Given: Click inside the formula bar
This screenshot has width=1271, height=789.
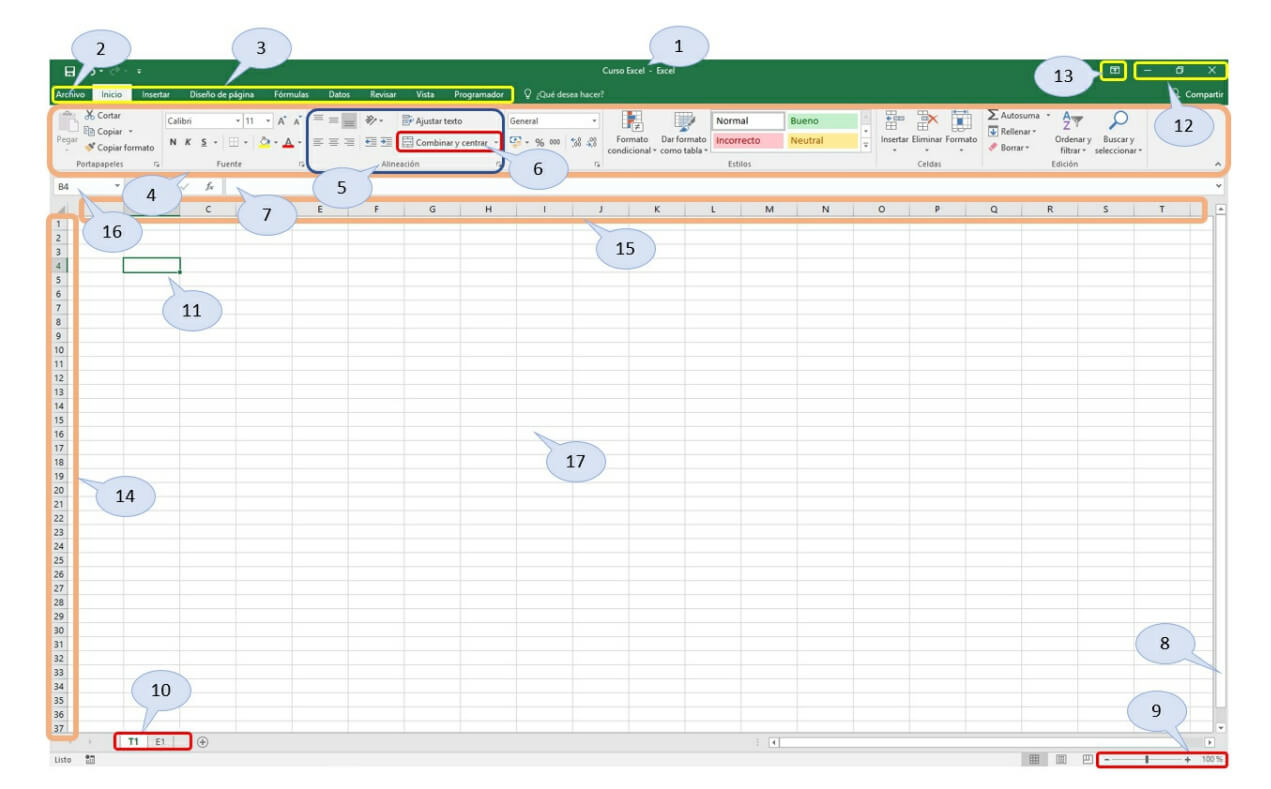Looking at the screenshot, I should (350, 185).
